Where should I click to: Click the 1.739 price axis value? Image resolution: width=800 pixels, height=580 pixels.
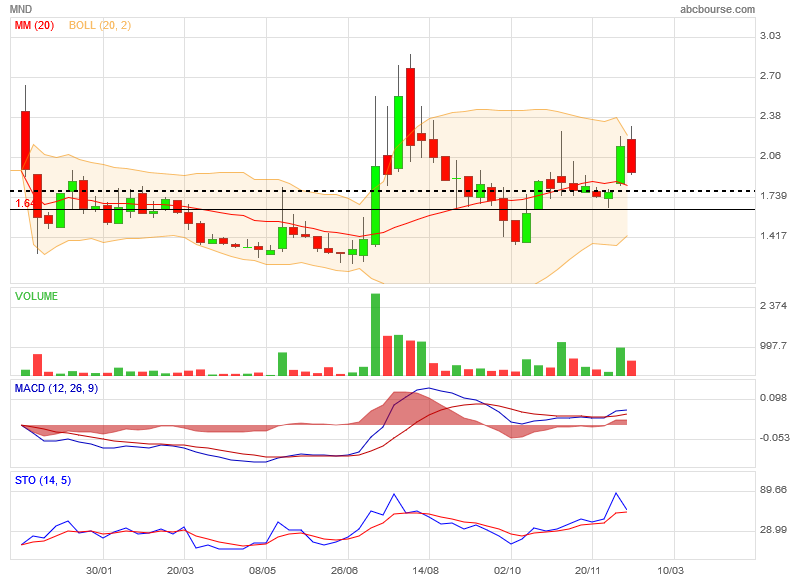click(773, 196)
